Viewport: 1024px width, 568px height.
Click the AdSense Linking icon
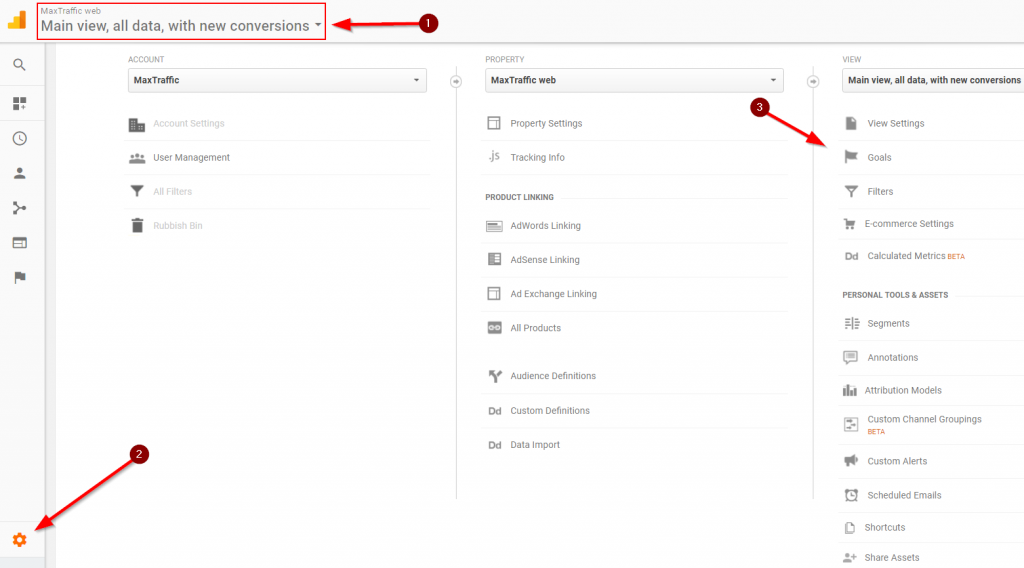[x=494, y=259]
